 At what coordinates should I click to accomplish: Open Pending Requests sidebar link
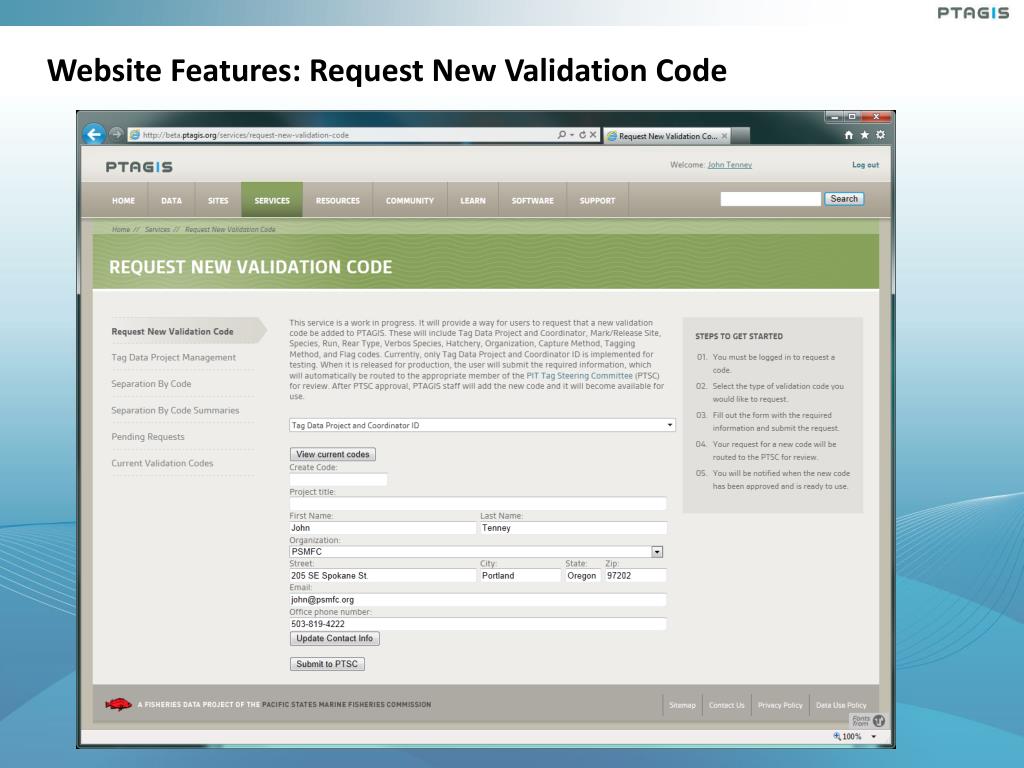148,436
